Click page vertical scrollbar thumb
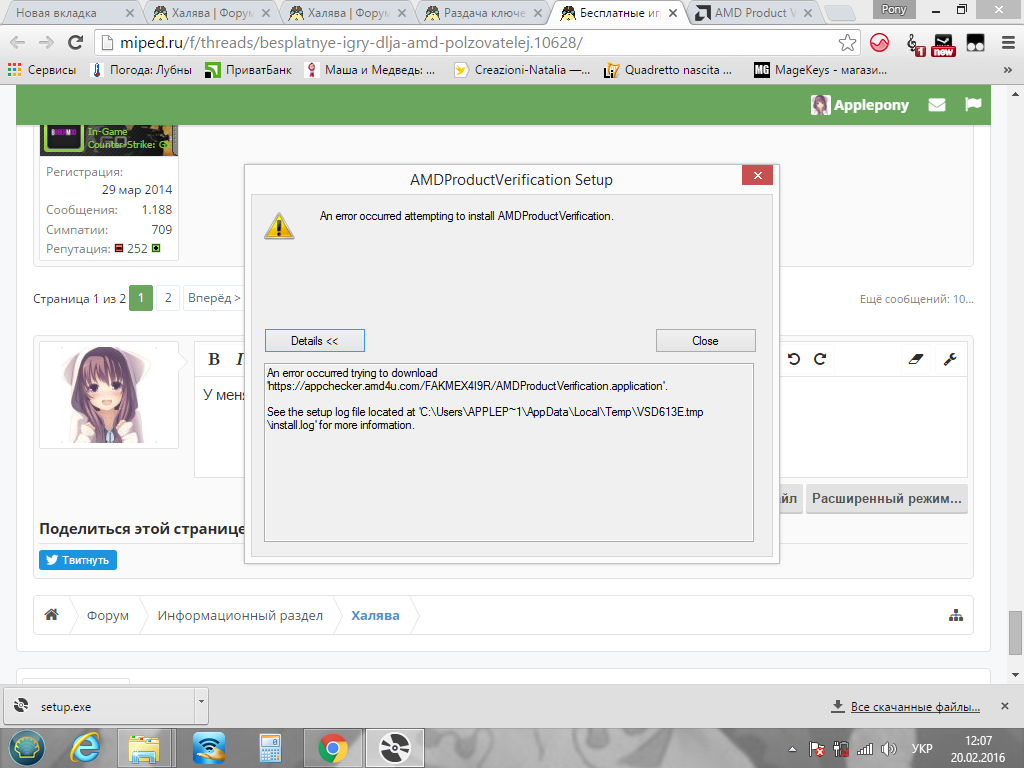 pyautogui.click(x=1015, y=632)
